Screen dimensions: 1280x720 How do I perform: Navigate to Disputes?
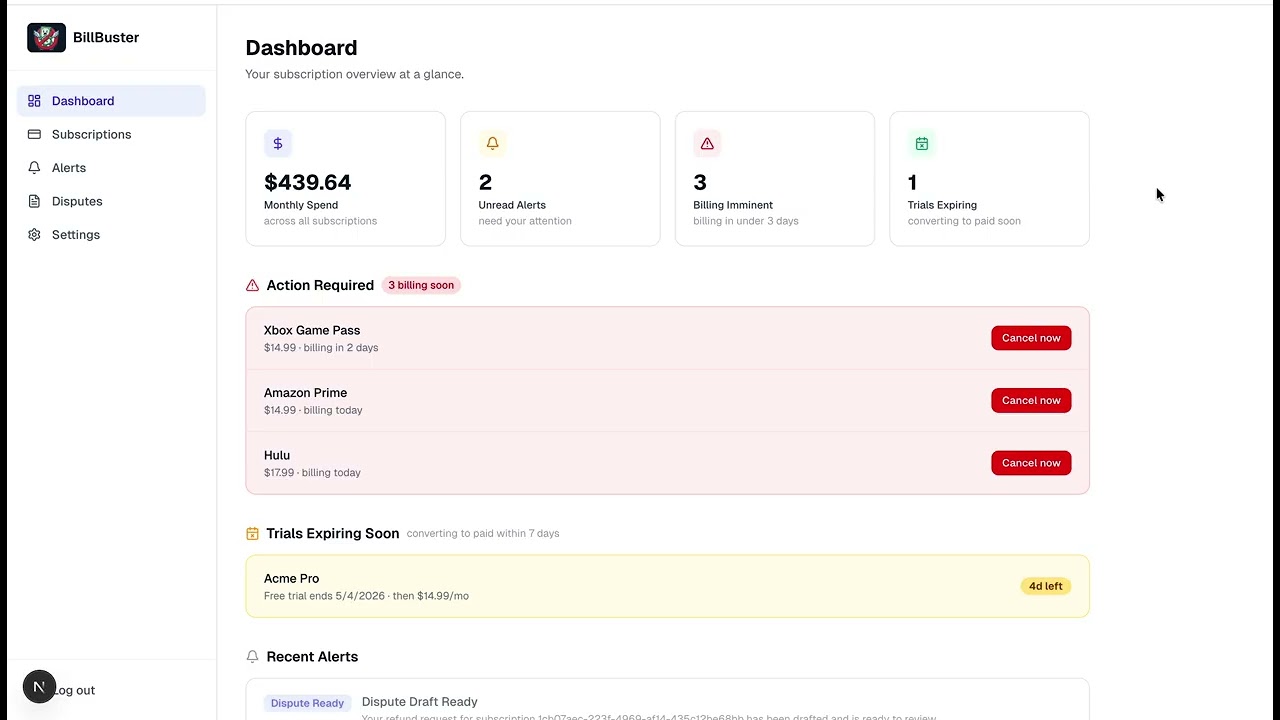point(111,201)
